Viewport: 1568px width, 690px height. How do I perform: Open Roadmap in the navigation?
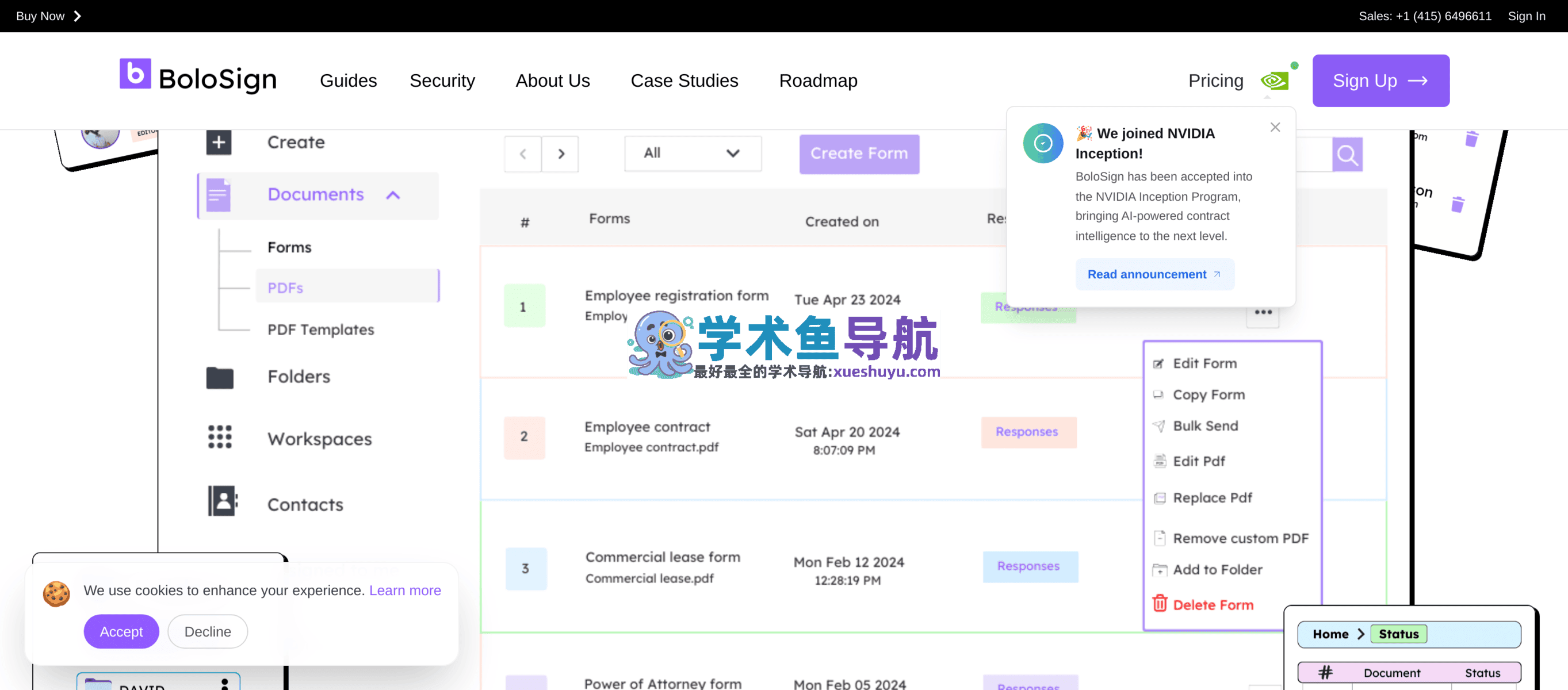818,80
